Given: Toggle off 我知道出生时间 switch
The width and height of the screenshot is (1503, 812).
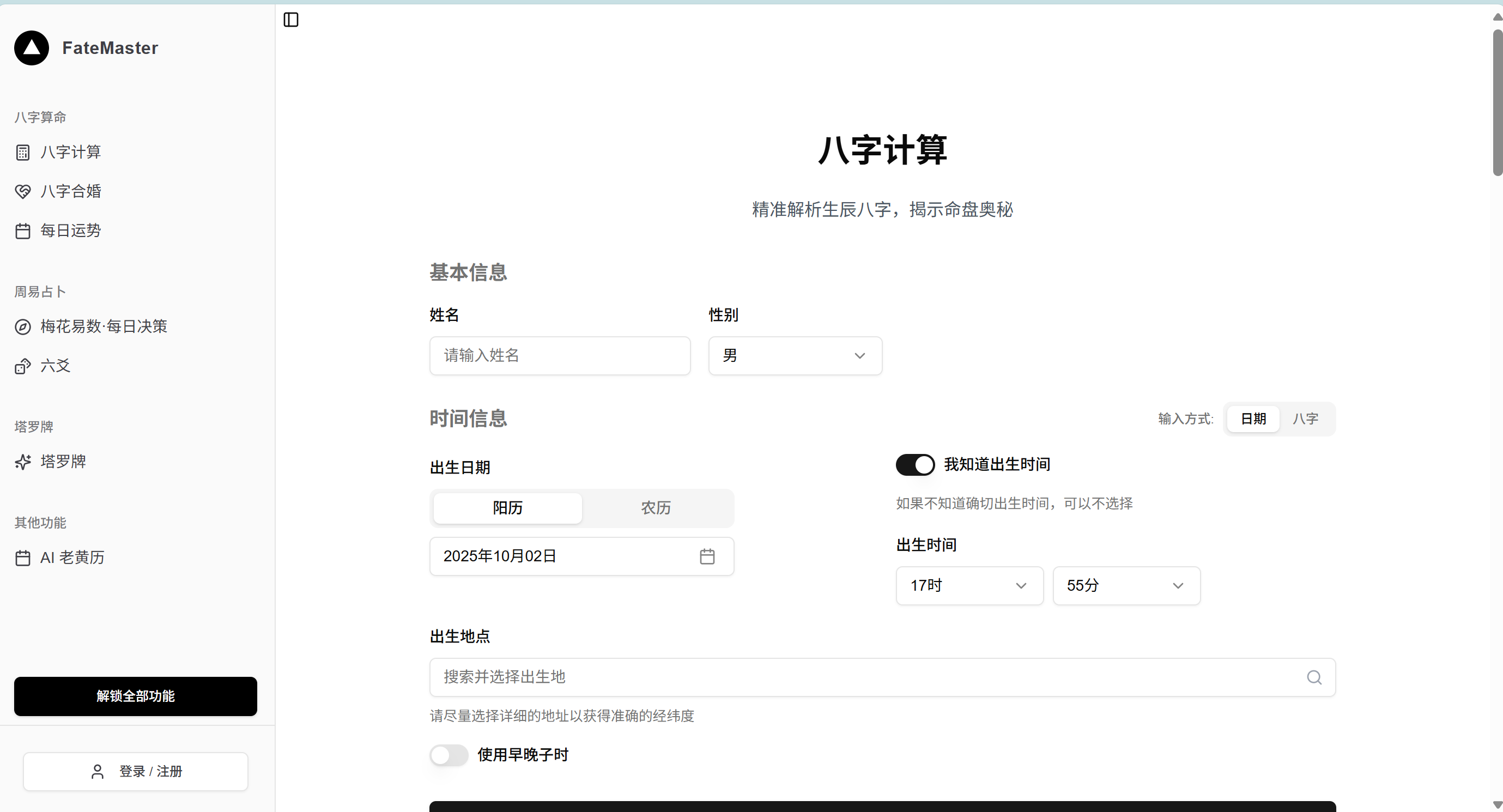Looking at the screenshot, I should pos(915,465).
